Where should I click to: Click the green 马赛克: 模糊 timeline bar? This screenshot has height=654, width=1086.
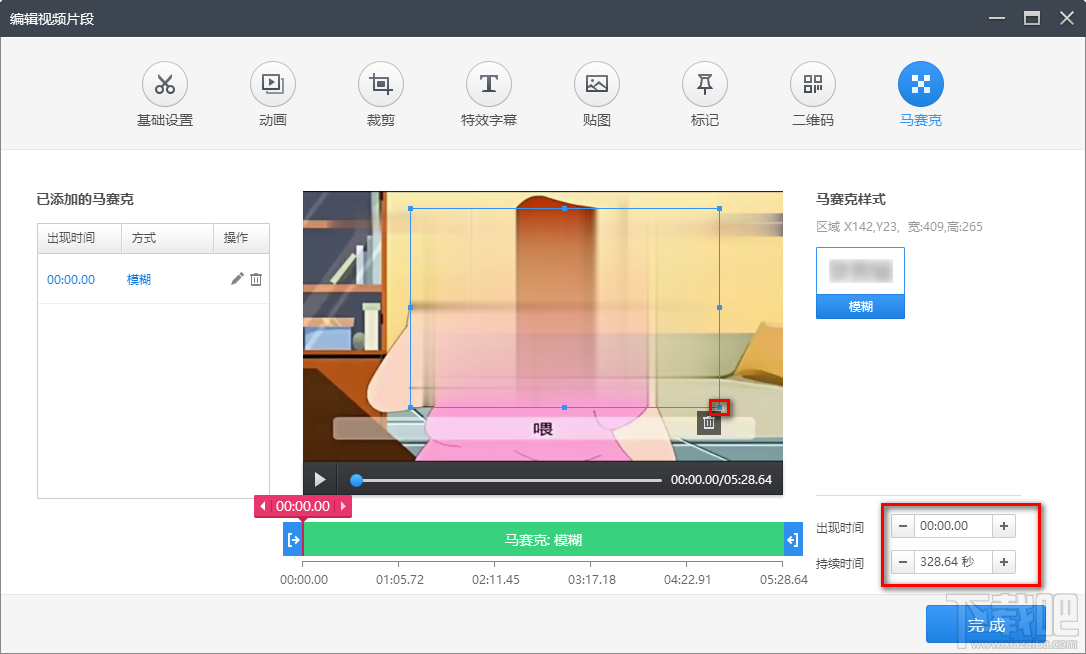point(545,540)
